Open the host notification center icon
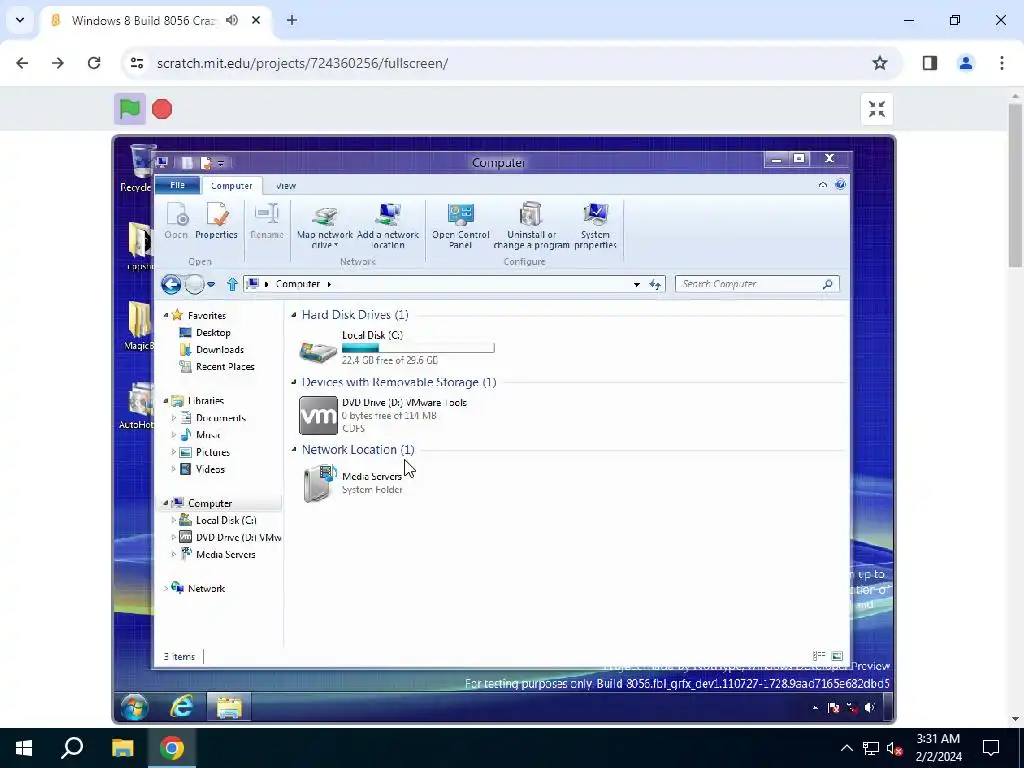Image resolution: width=1024 pixels, height=768 pixels. coord(991,748)
